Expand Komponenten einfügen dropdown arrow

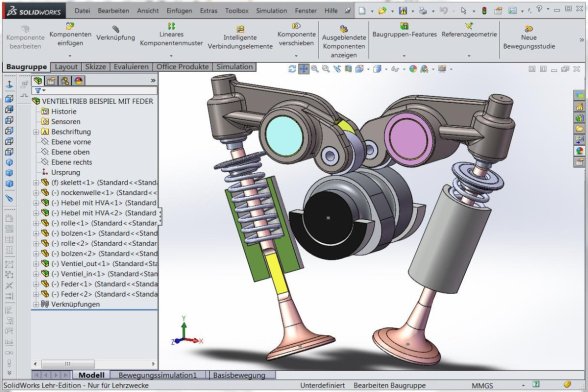coord(70,56)
